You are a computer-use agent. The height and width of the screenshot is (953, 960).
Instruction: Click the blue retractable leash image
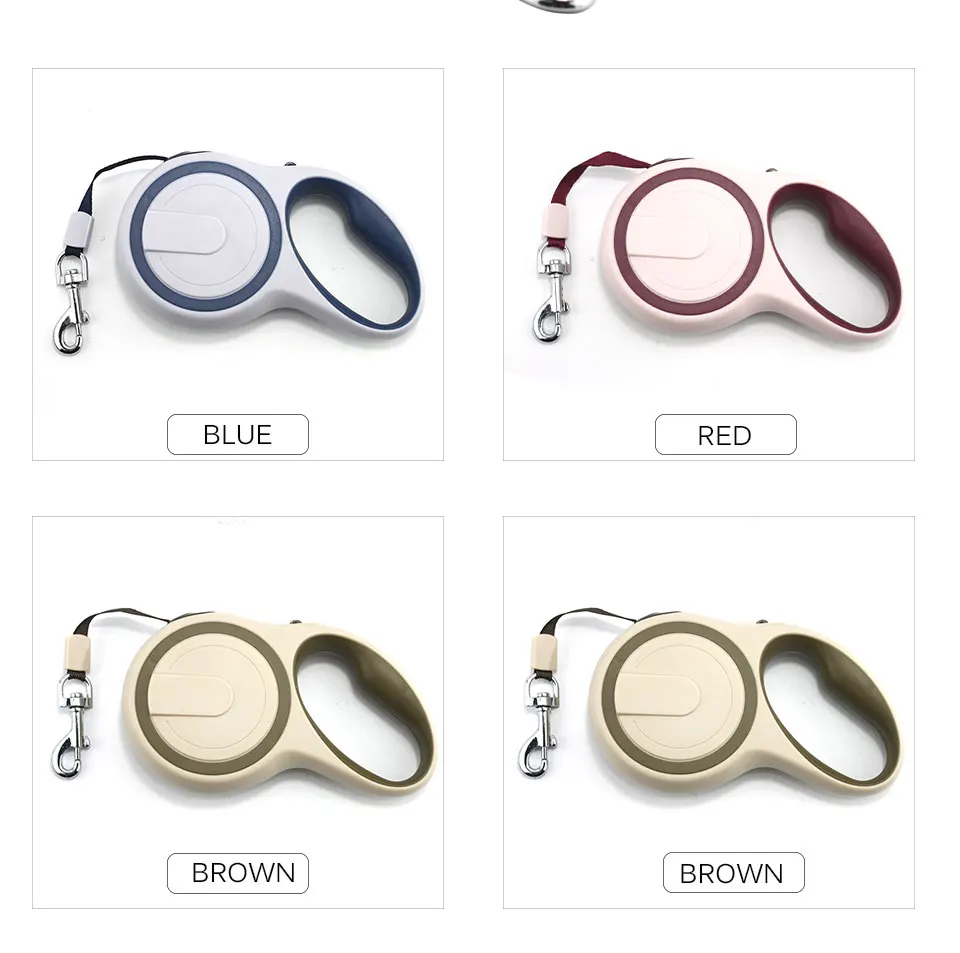pyautogui.click(x=238, y=252)
